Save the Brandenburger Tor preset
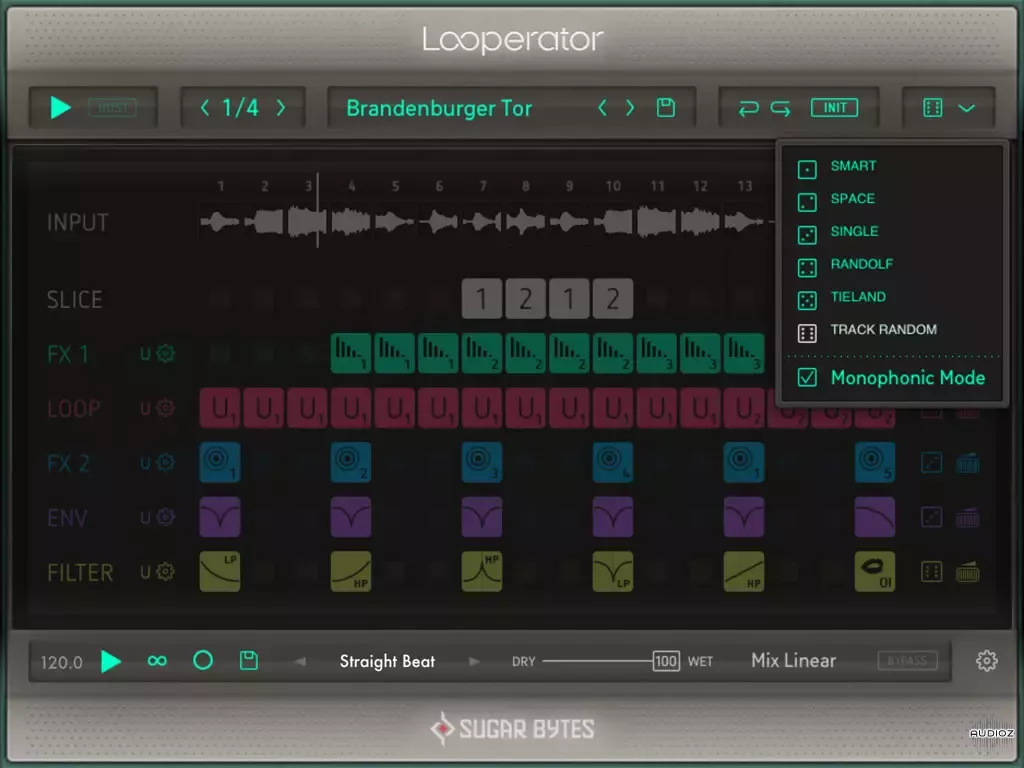Image resolution: width=1024 pixels, height=768 pixels. (x=665, y=108)
